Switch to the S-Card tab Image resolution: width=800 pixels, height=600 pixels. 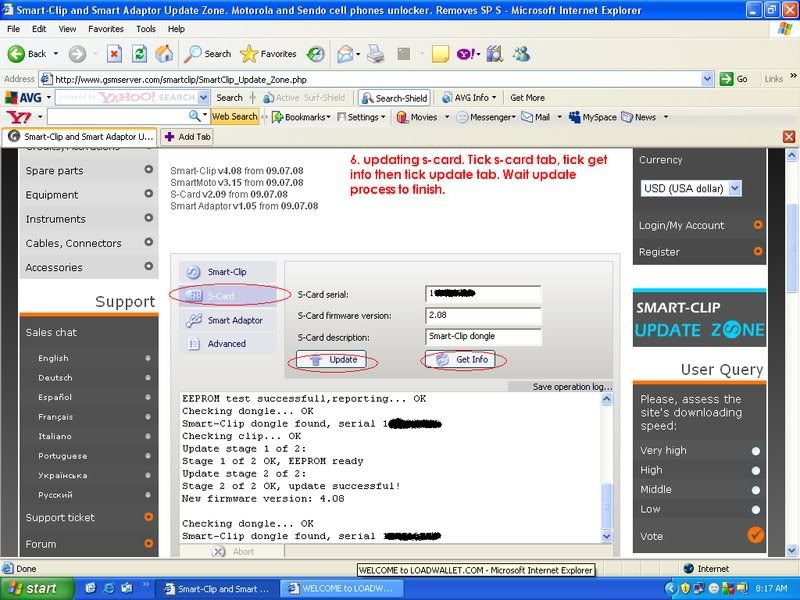coord(228,296)
